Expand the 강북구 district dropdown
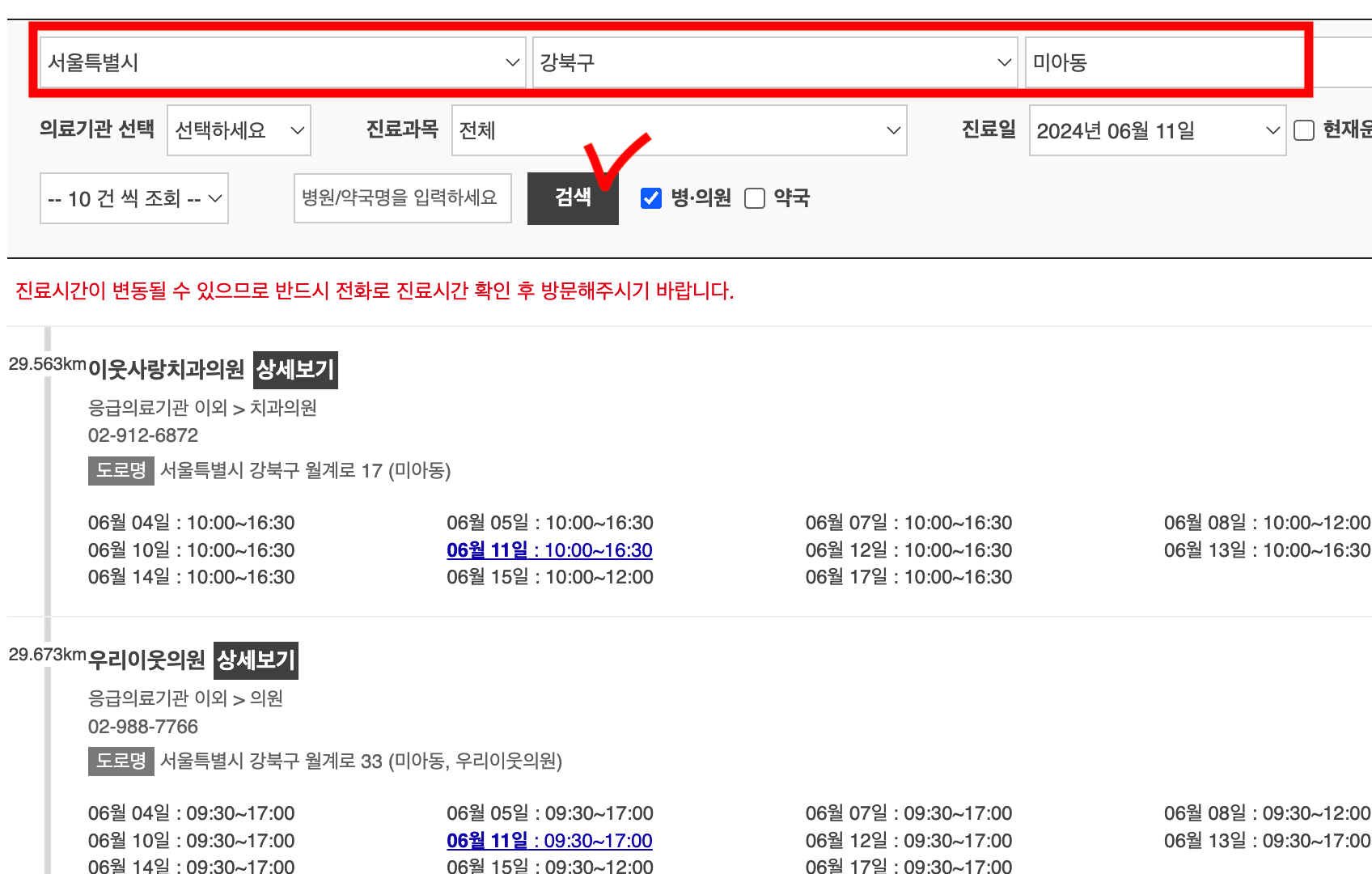The width and height of the screenshot is (1372, 874). point(773,62)
